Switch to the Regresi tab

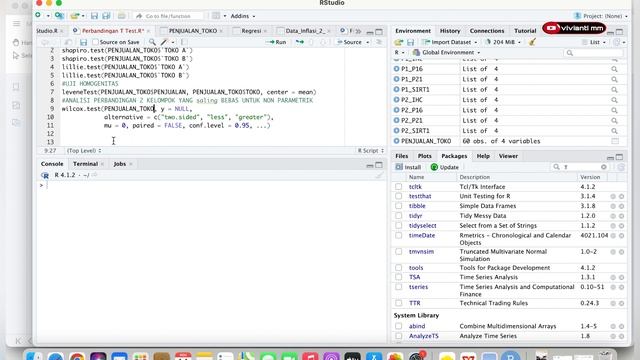point(251,31)
